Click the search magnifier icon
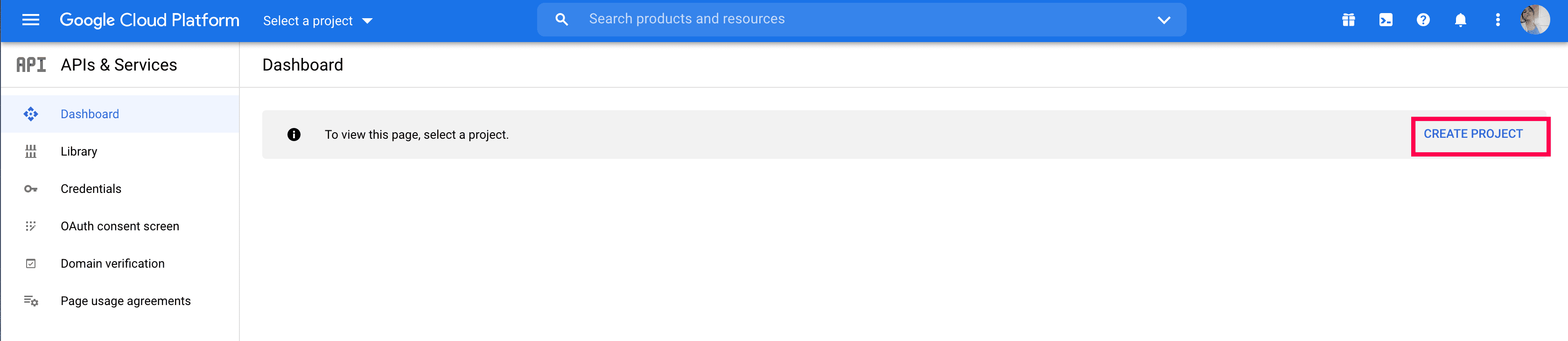 tap(561, 20)
